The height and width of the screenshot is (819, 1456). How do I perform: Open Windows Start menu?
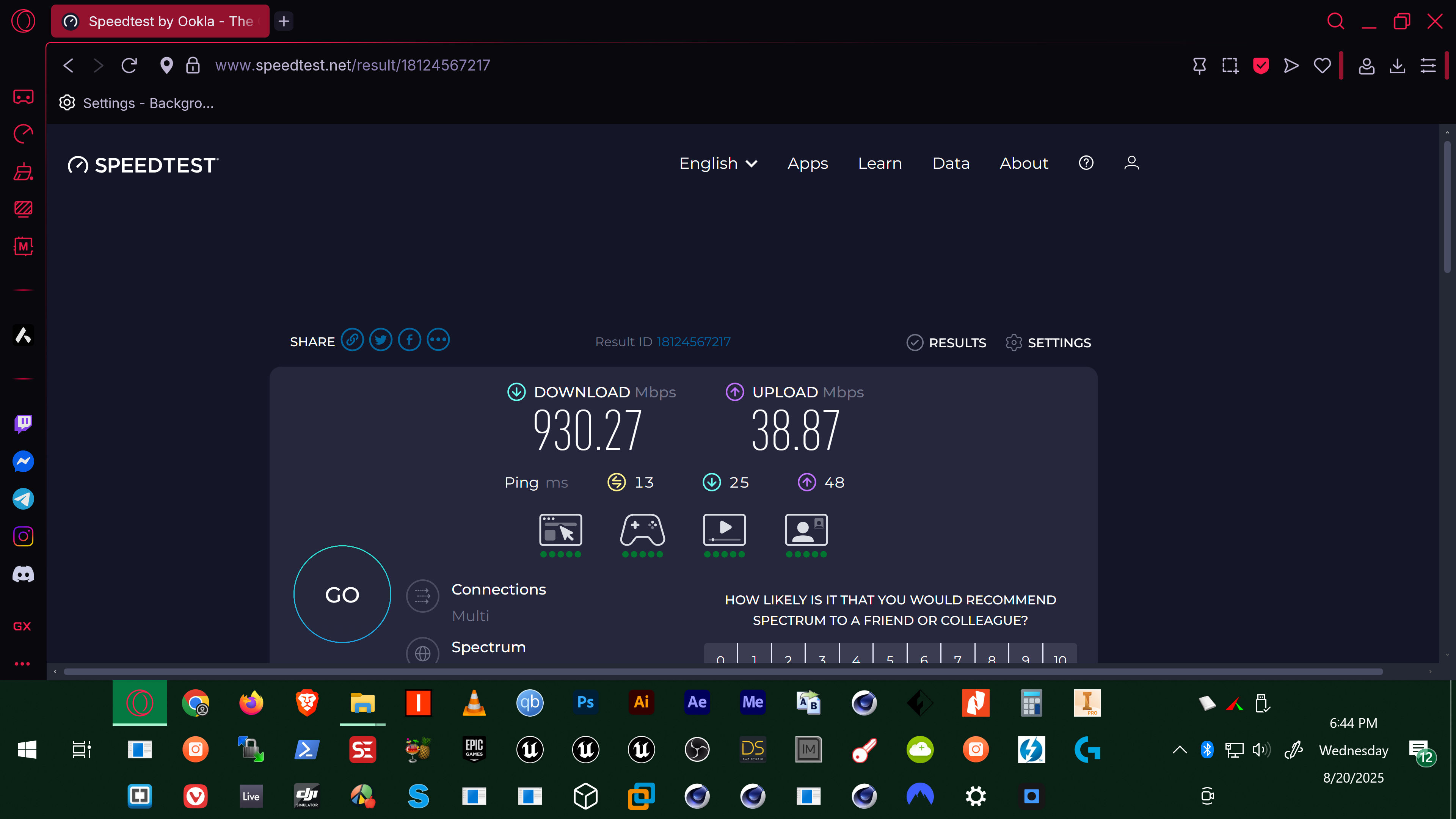pos(27,750)
